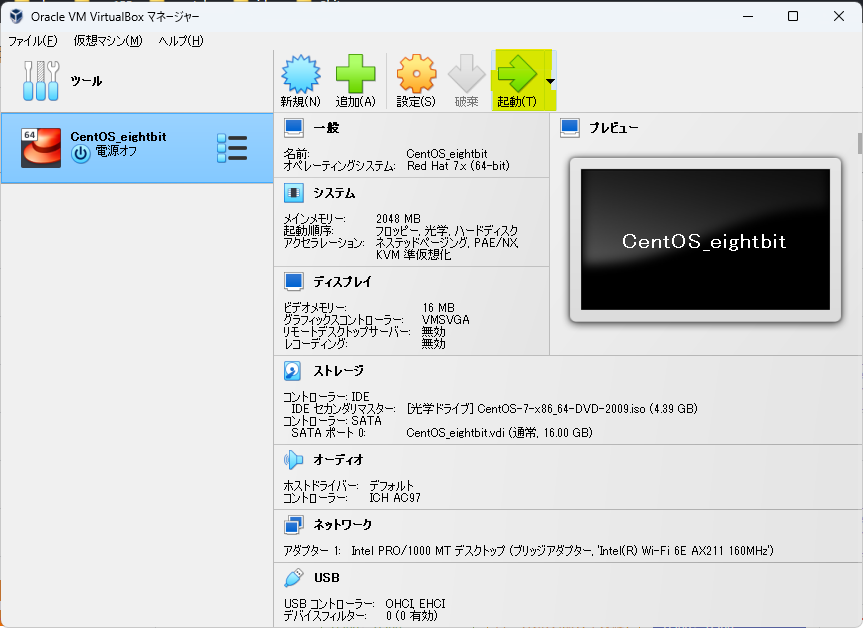Click the CentOS_eightbit preview thumbnail
Image resolution: width=863 pixels, height=628 pixels.
pyautogui.click(x=705, y=240)
